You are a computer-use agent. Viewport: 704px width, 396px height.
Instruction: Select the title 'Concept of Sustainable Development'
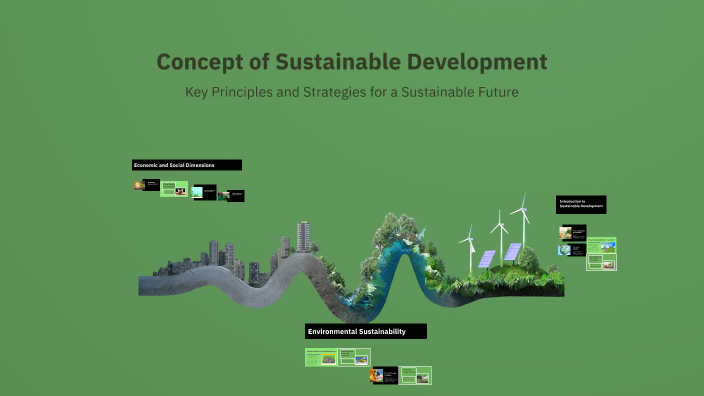(352, 62)
